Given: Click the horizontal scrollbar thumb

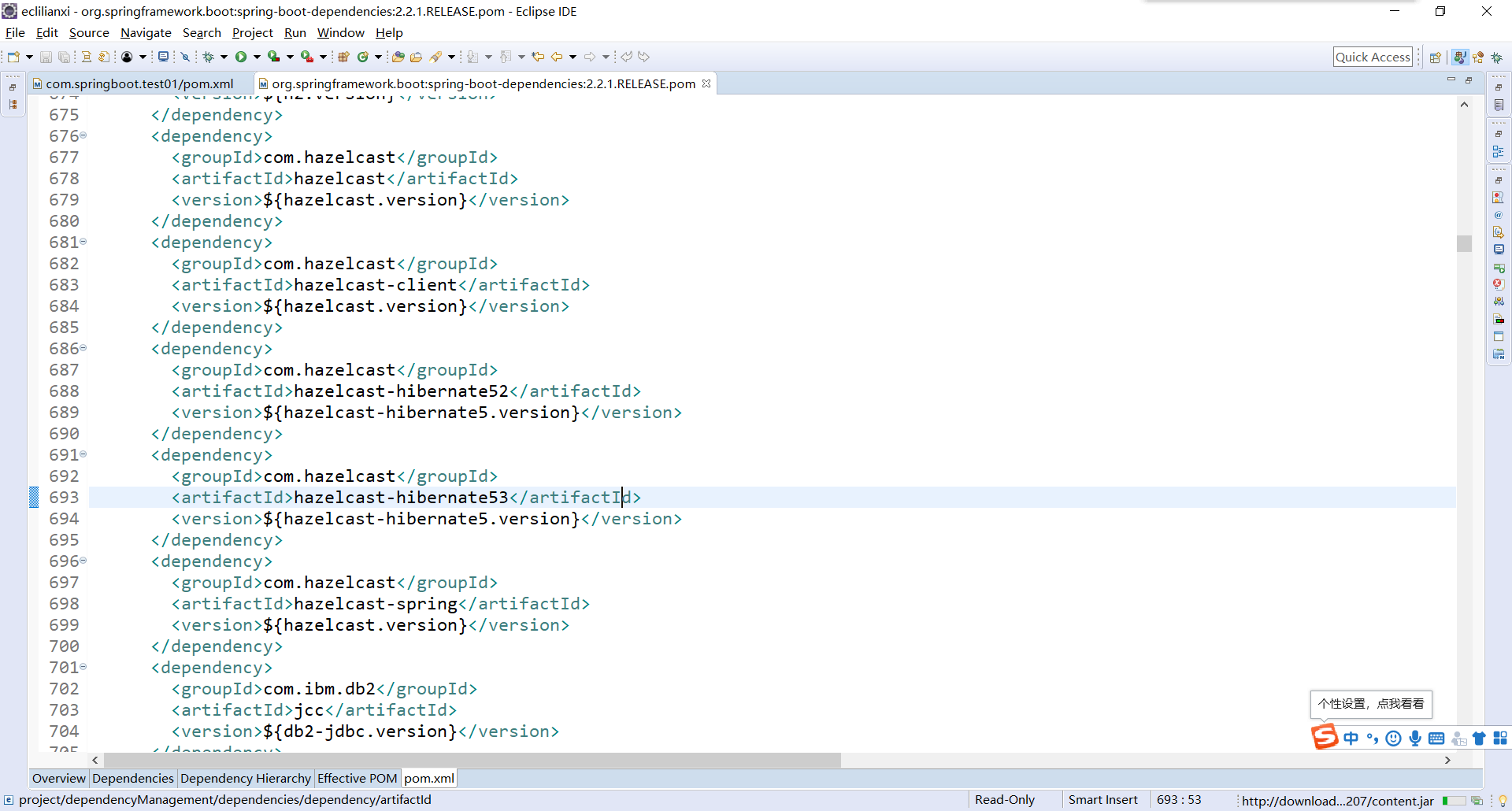Looking at the screenshot, I should 472,760.
